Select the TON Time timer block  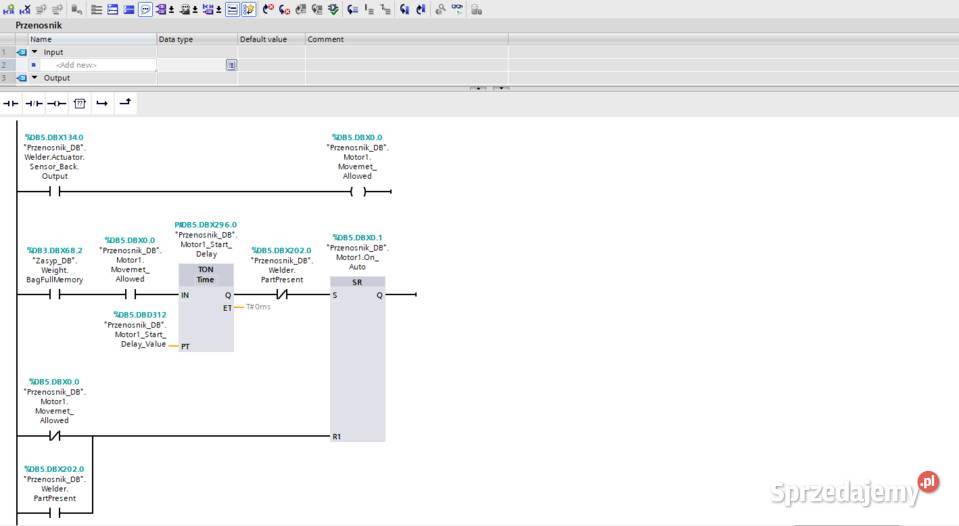206,308
